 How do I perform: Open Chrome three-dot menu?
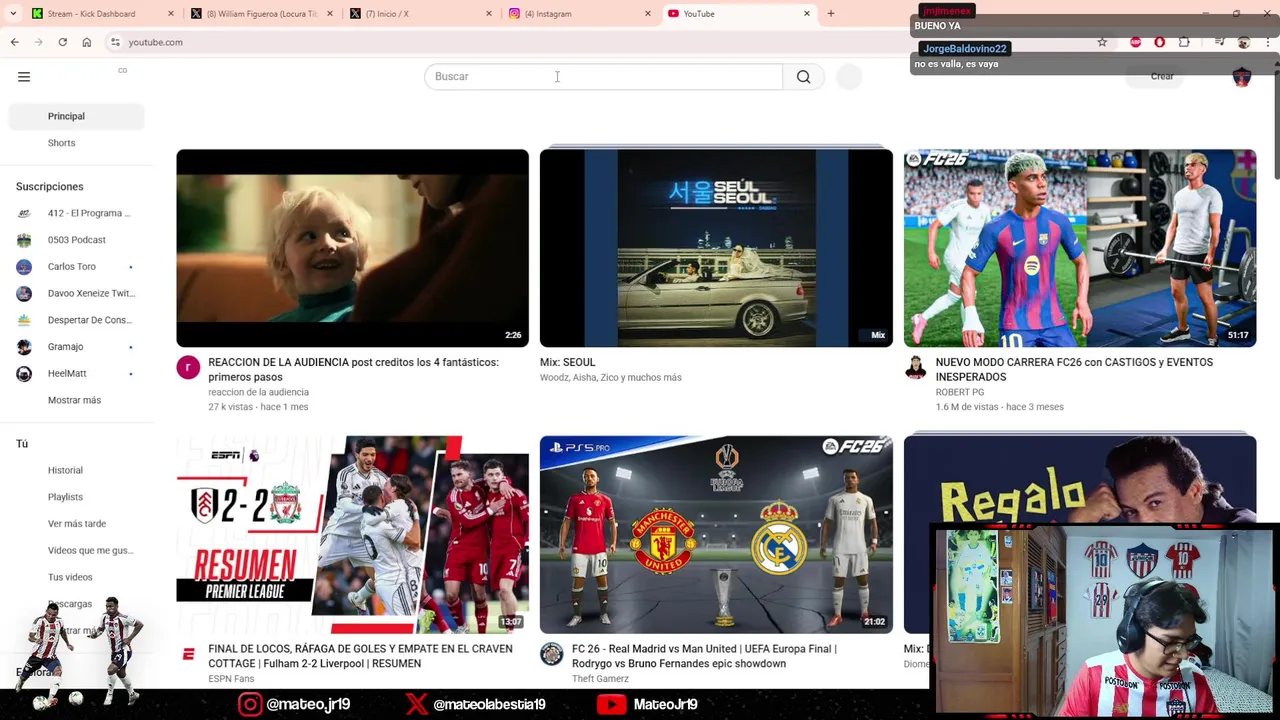point(1268,42)
